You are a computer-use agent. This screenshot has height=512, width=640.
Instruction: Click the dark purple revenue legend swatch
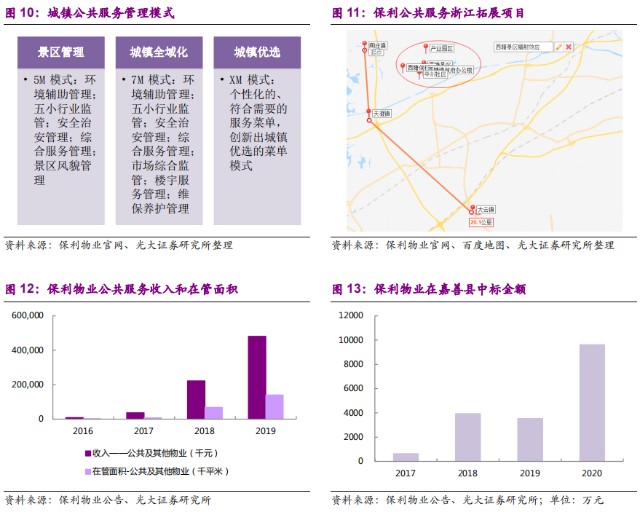tap(88, 453)
